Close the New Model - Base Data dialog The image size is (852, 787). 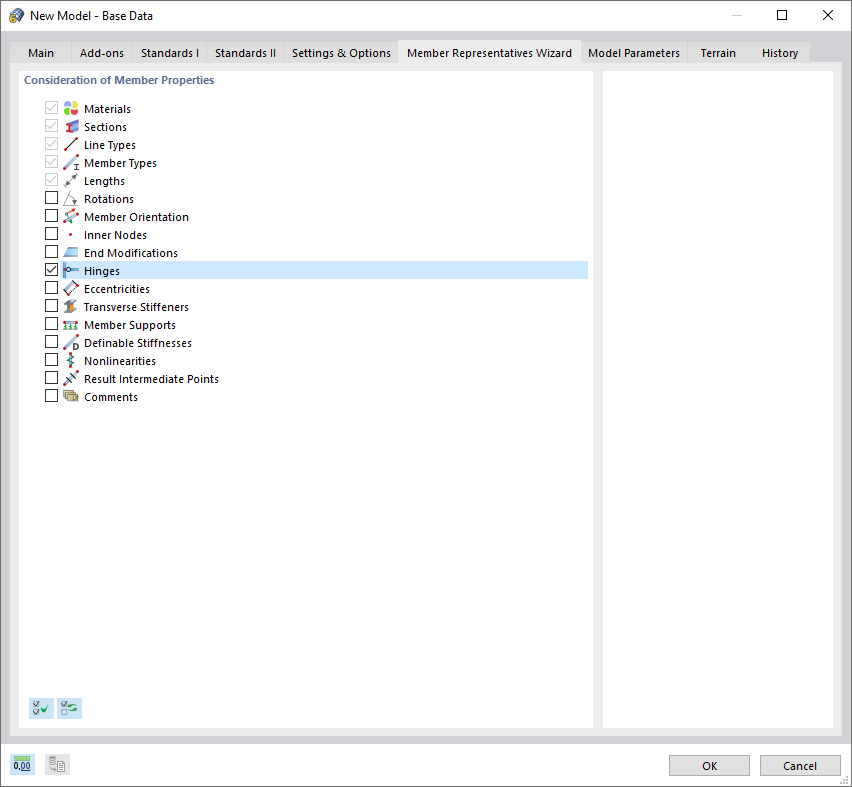pyautogui.click(x=828, y=15)
